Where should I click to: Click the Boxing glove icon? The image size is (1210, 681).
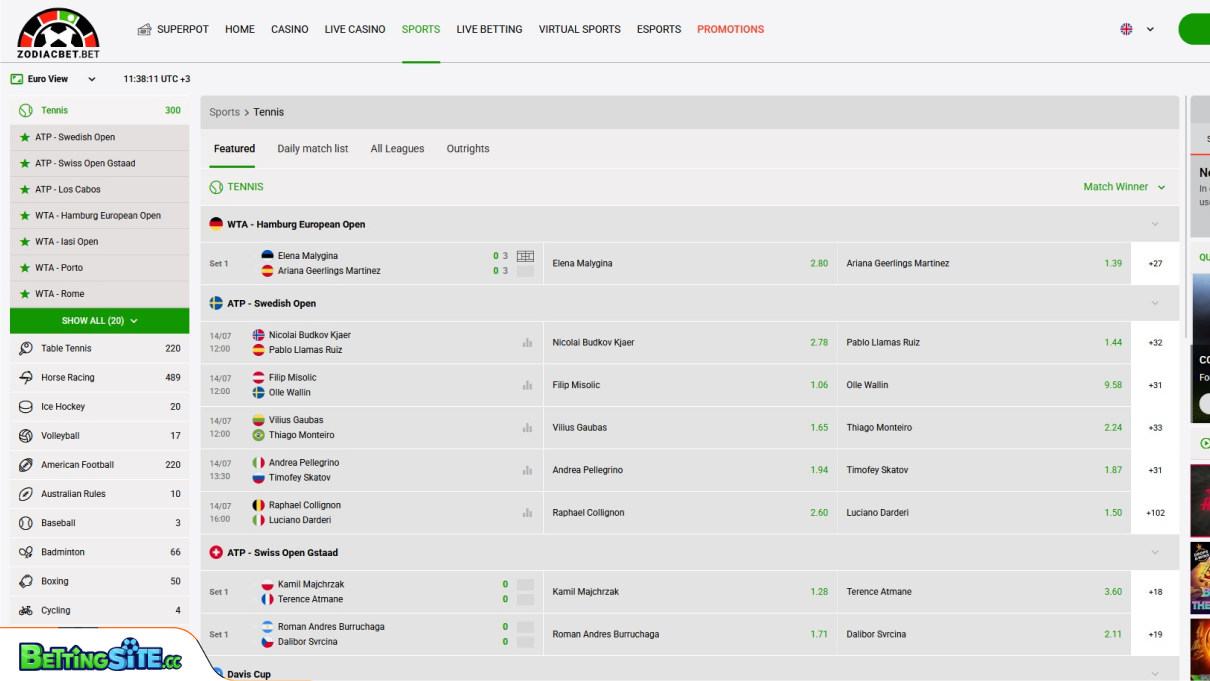coord(26,581)
